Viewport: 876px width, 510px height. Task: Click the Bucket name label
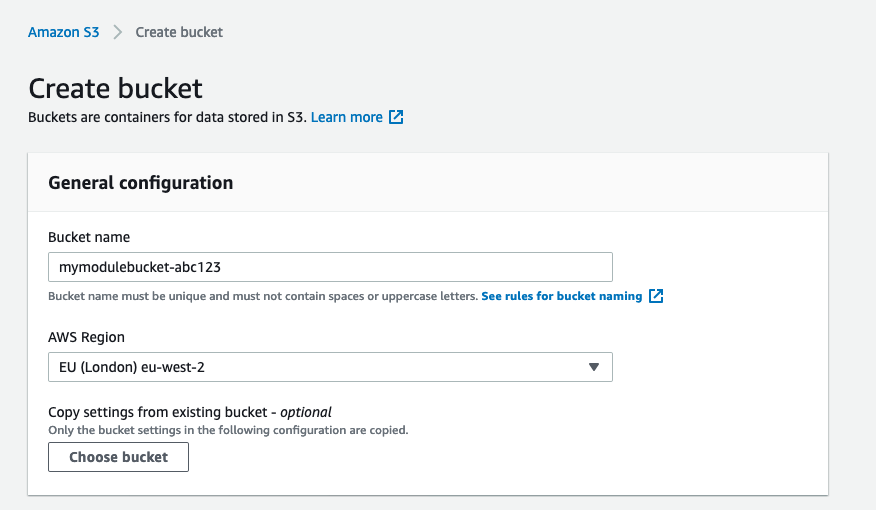click(89, 237)
